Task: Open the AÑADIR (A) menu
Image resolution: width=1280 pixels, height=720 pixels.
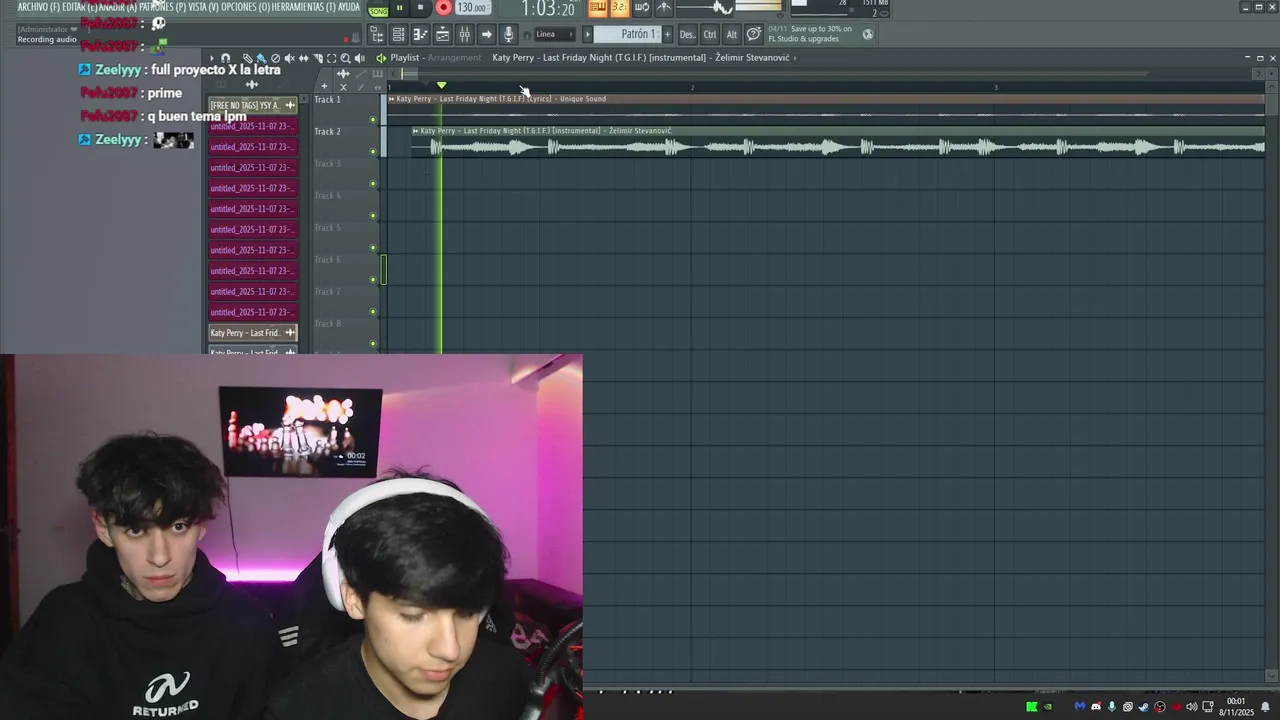Action: tap(118, 6)
